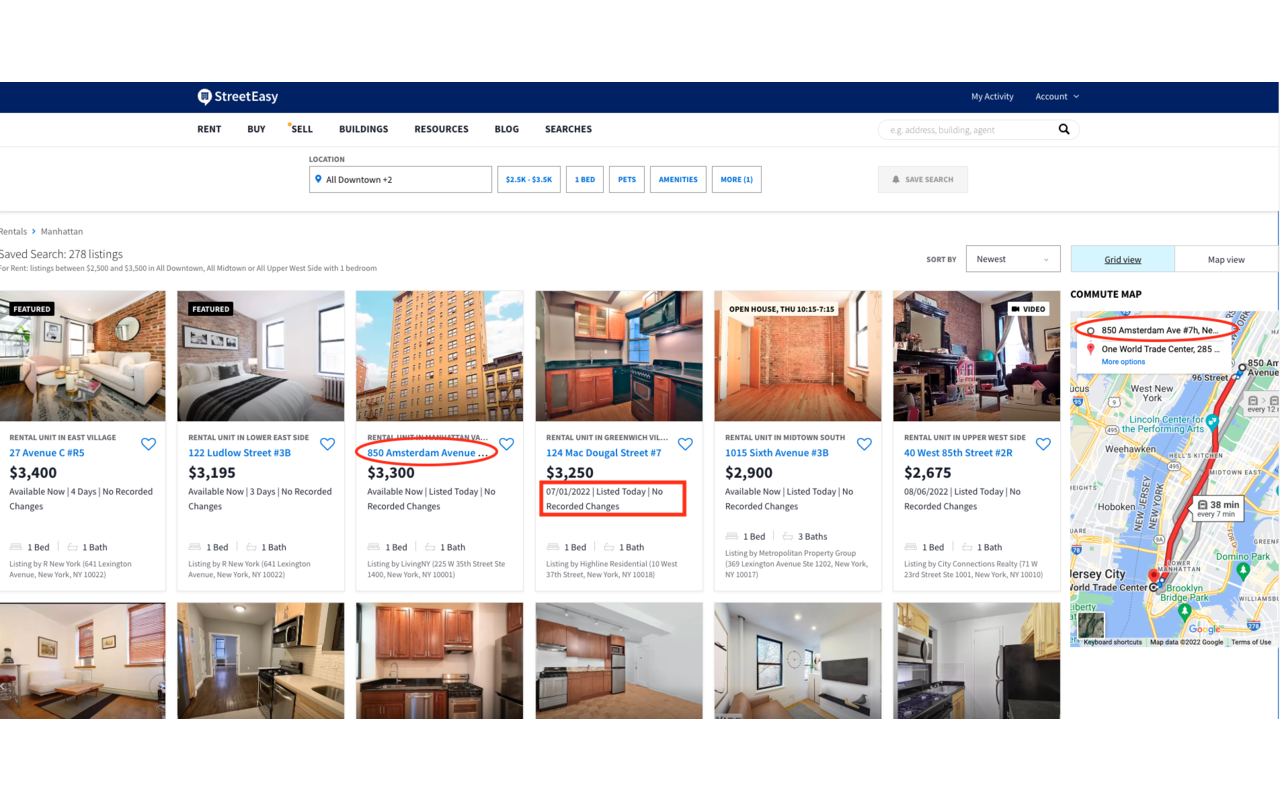Image resolution: width=1280 pixels, height=800 pixels.
Task: Click the One World Trade Center destination field
Action: pyautogui.click(x=1160, y=349)
